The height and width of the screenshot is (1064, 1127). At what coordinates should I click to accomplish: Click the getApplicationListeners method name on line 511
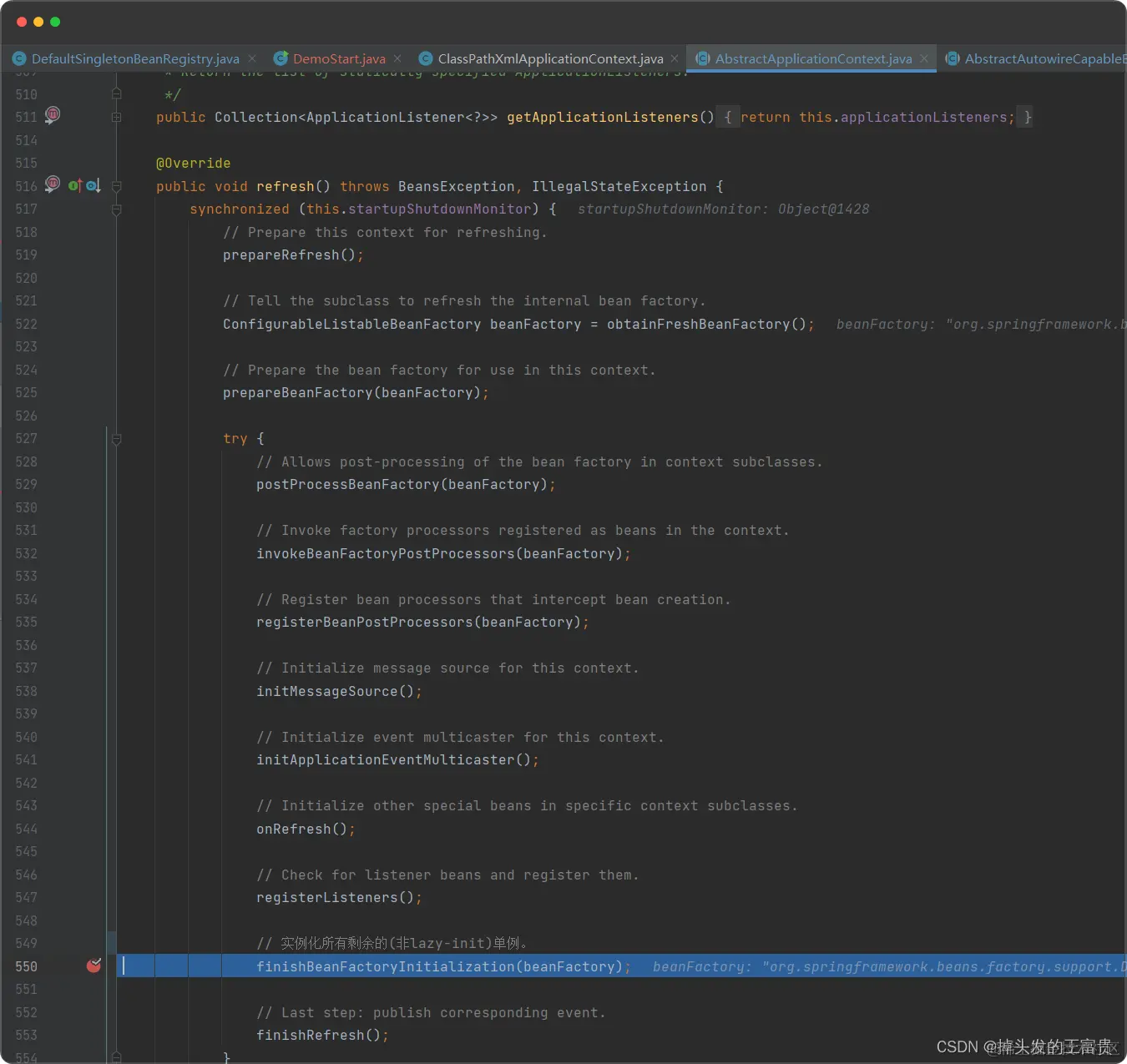pos(602,117)
